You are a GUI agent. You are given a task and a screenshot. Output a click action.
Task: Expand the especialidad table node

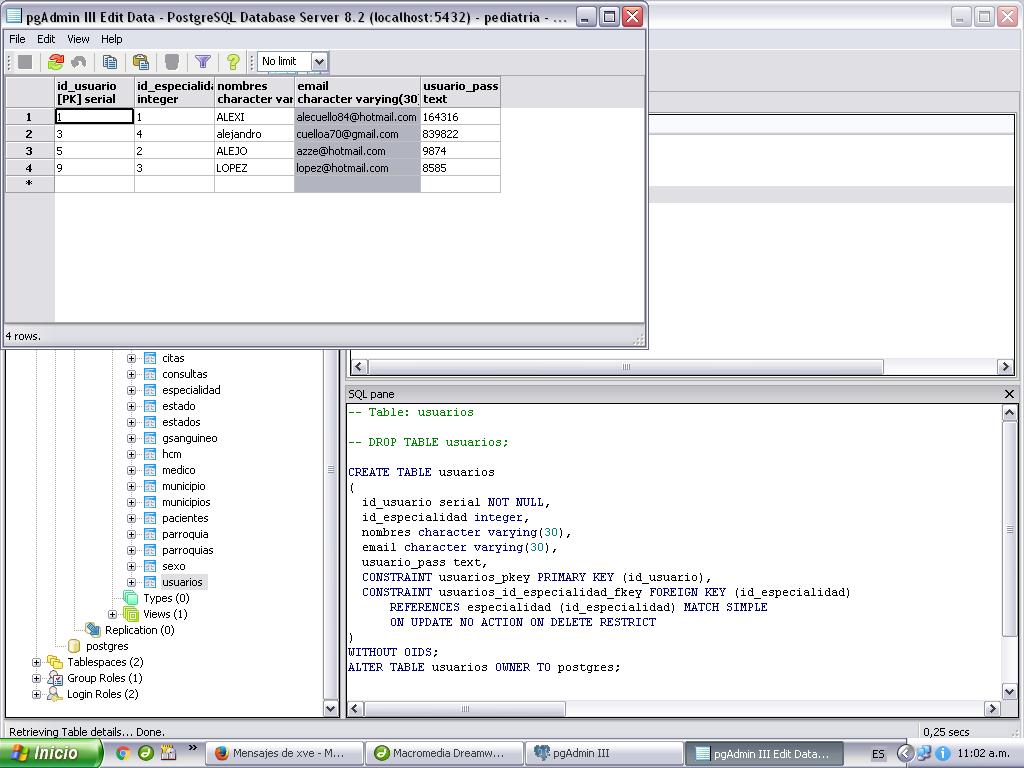[x=131, y=391]
